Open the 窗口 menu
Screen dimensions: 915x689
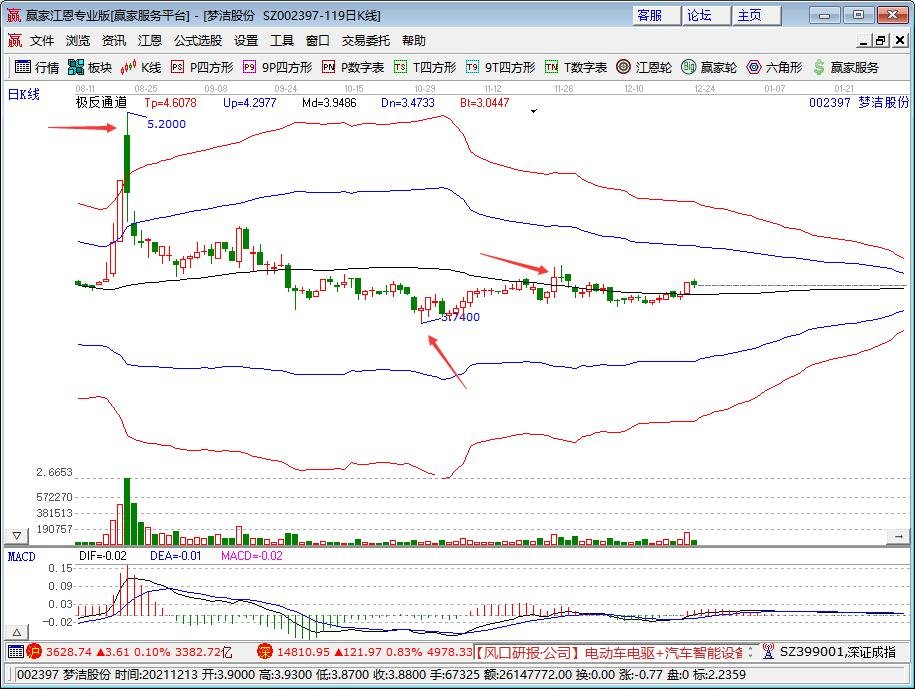click(317, 40)
